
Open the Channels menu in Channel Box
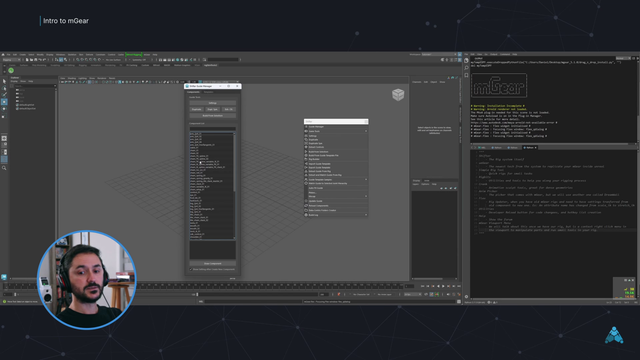[417, 82]
